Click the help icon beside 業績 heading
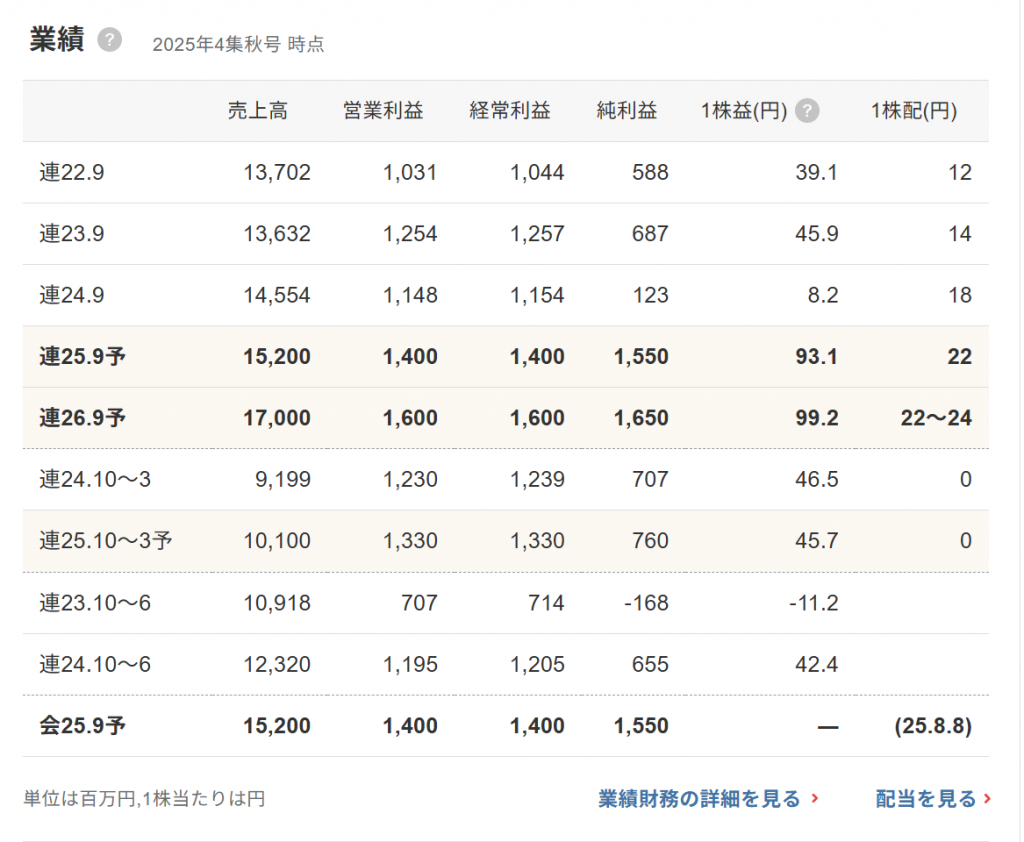Image resolution: width=1024 pixels, height=842 pixels. pos(110,40)
